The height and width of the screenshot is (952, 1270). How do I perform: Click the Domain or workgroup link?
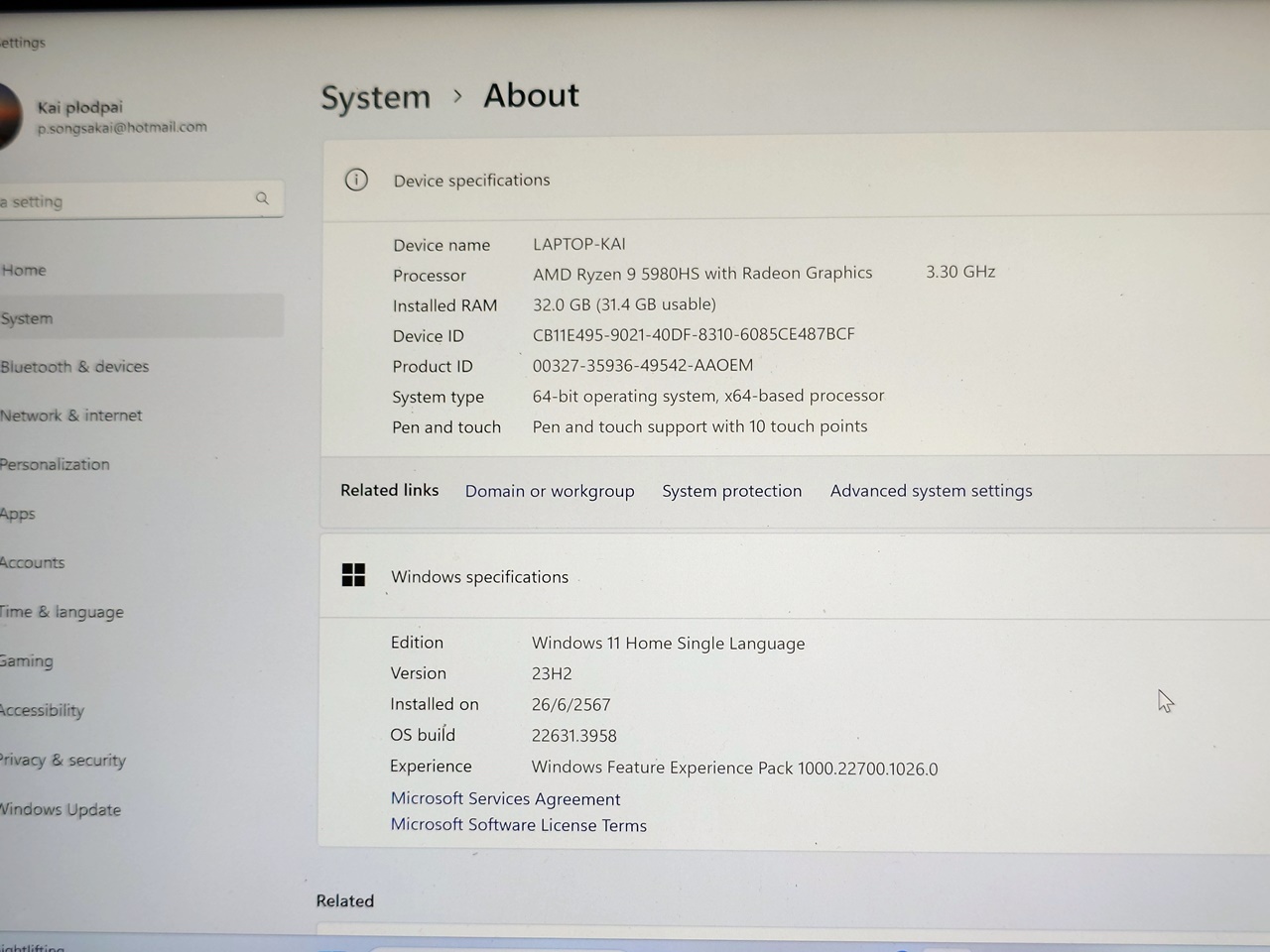[550, 491]
